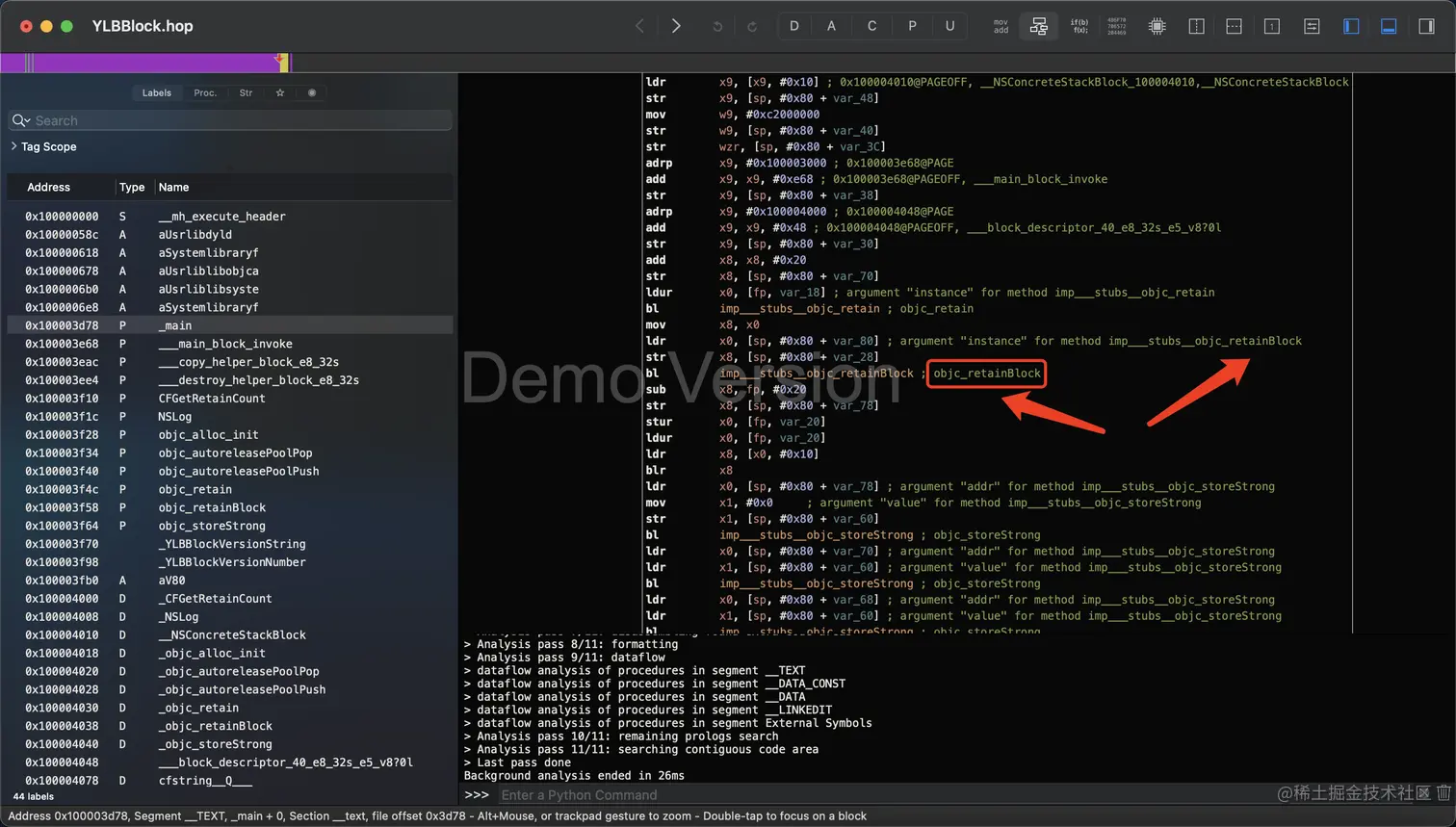The width and height of the screenshot is (1456, 827).
Task: Switch to the Str tab
Action: pos(246,93)
